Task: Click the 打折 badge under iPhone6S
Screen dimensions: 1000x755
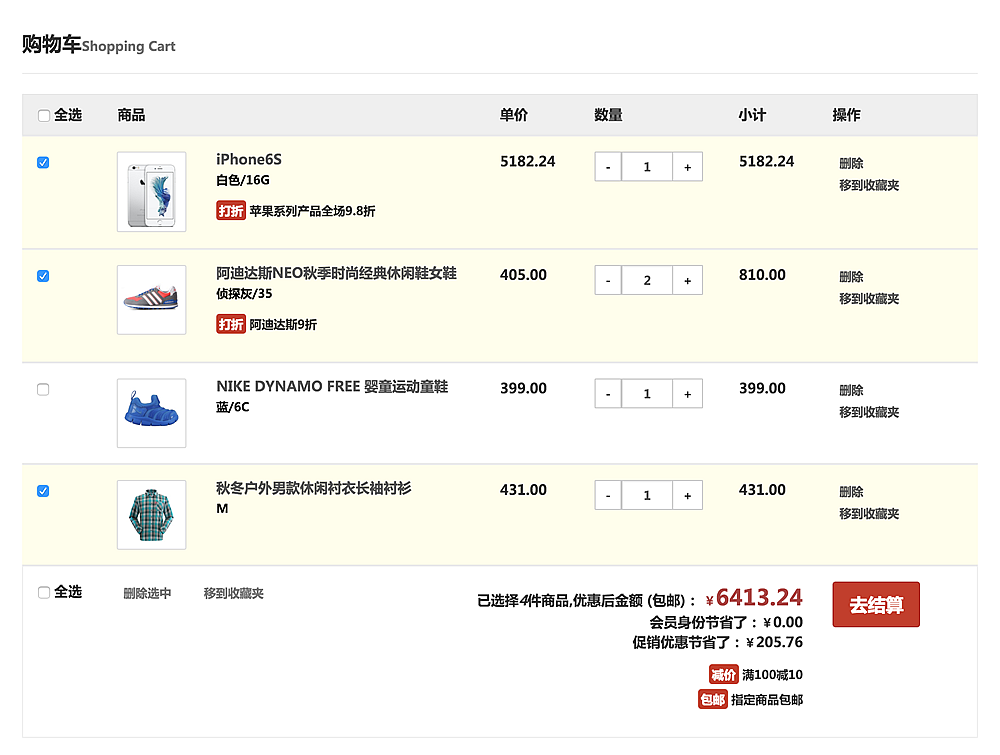Action: 231,211
